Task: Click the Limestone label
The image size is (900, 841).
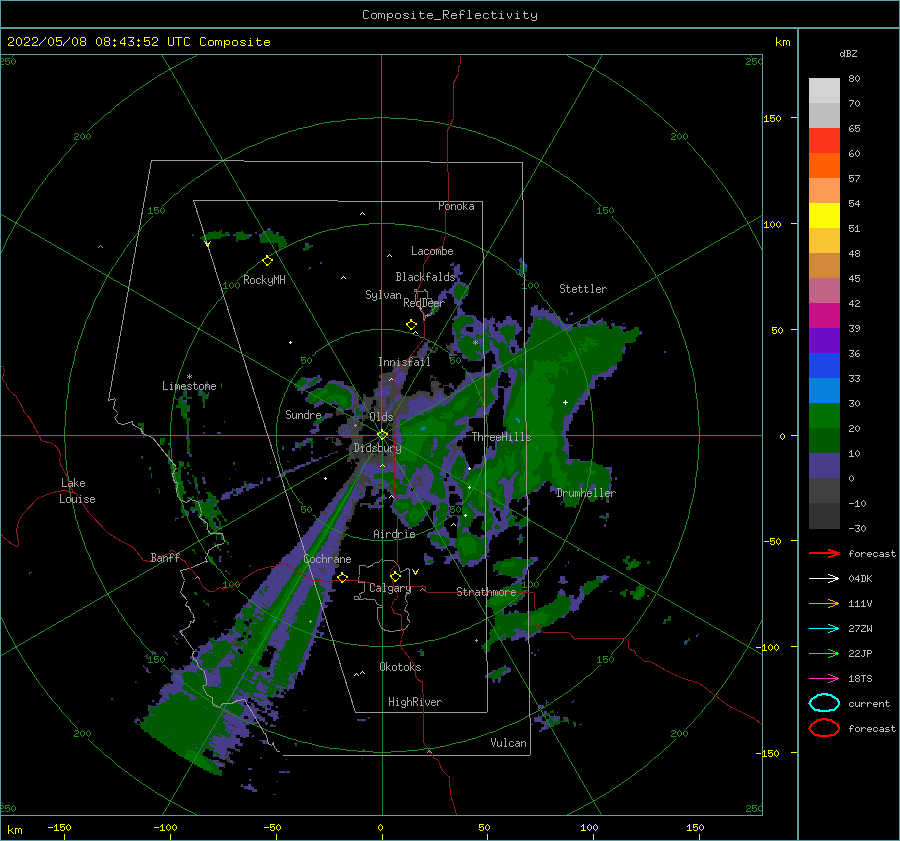Action: (x=189, y=386)
